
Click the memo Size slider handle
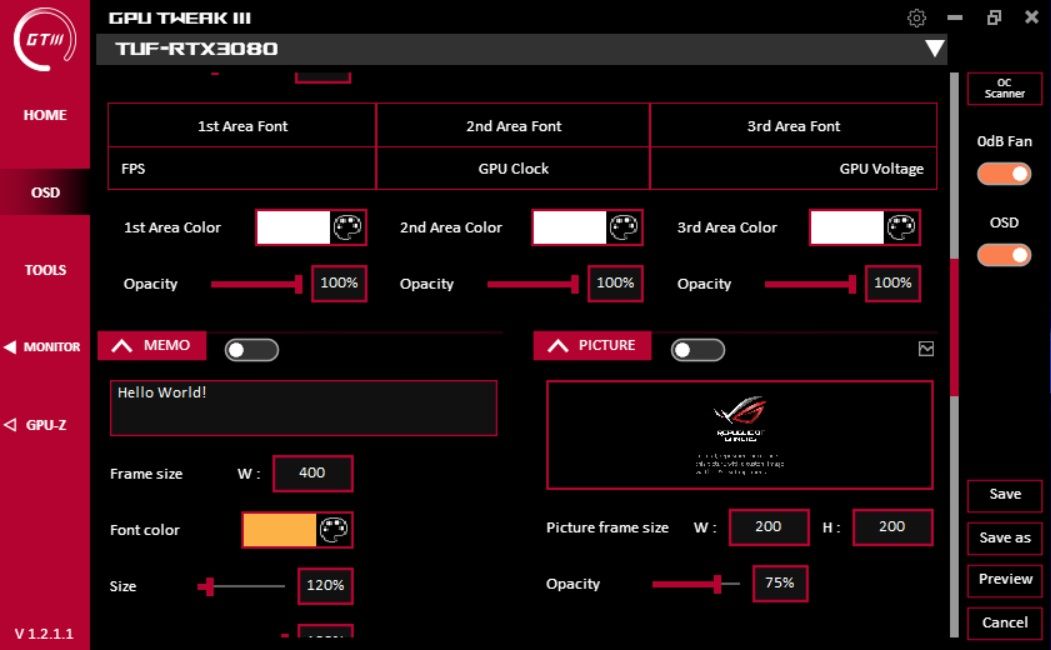coord(210,586)
